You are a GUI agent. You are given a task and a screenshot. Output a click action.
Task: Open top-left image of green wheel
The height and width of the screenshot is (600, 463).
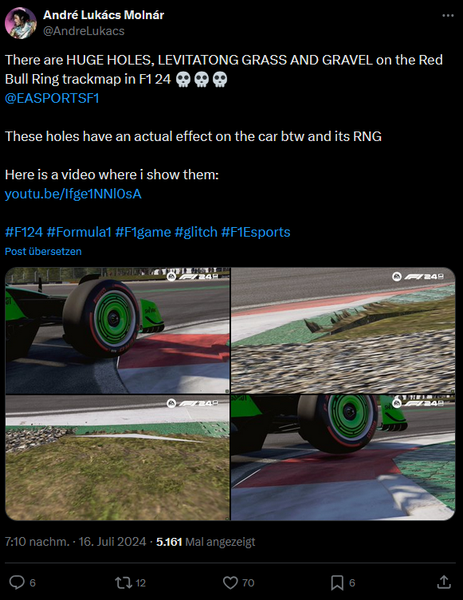tap(117, 331)
